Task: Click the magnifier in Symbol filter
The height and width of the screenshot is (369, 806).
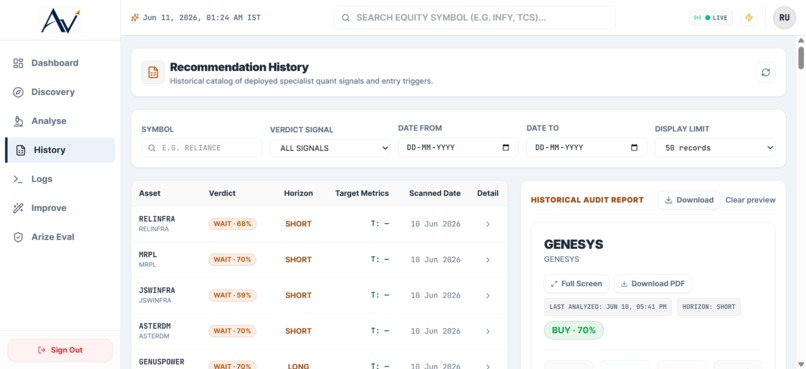Action: coord(152,148)
